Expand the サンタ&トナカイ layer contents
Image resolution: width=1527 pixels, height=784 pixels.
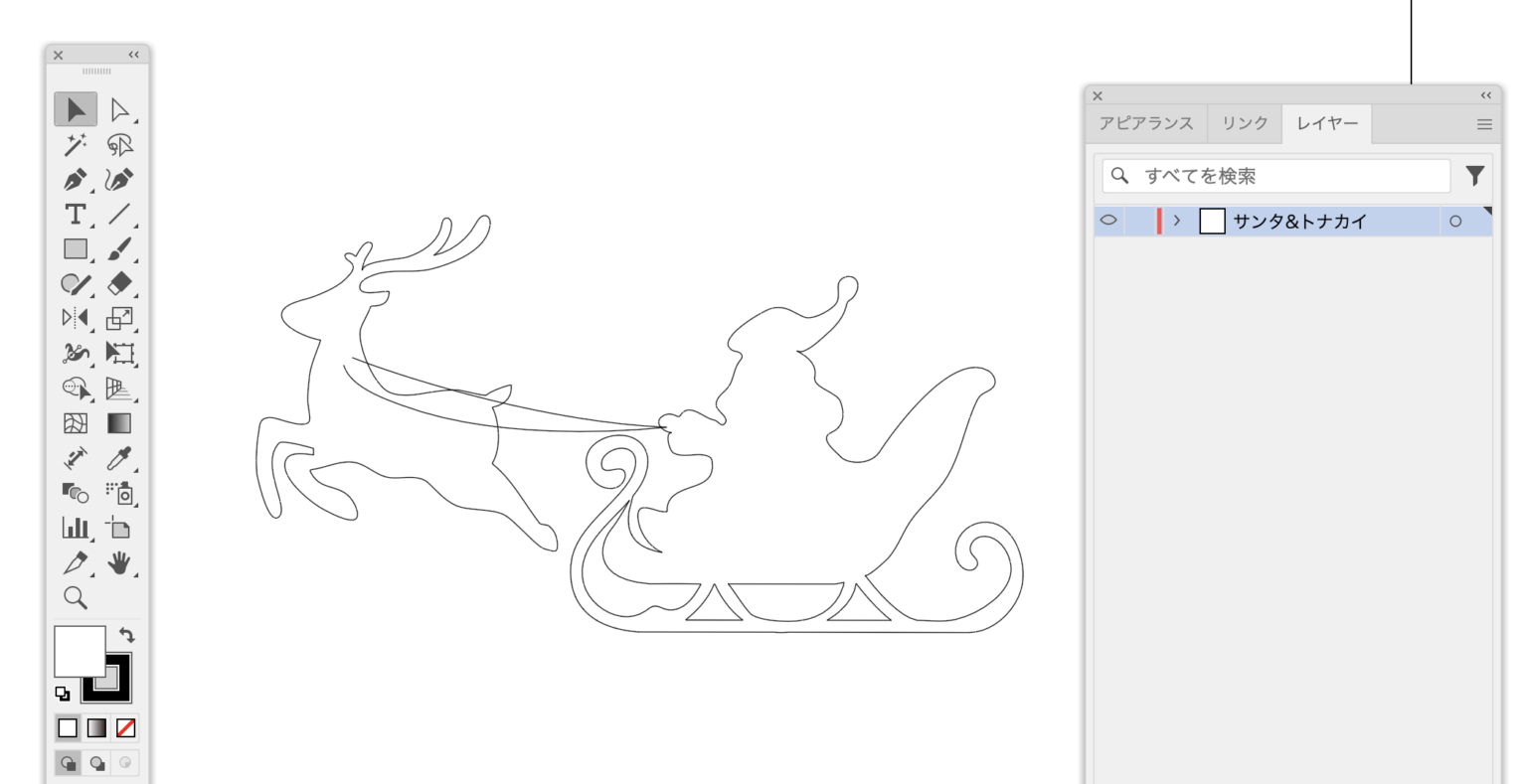click(x=1177, y=221)
